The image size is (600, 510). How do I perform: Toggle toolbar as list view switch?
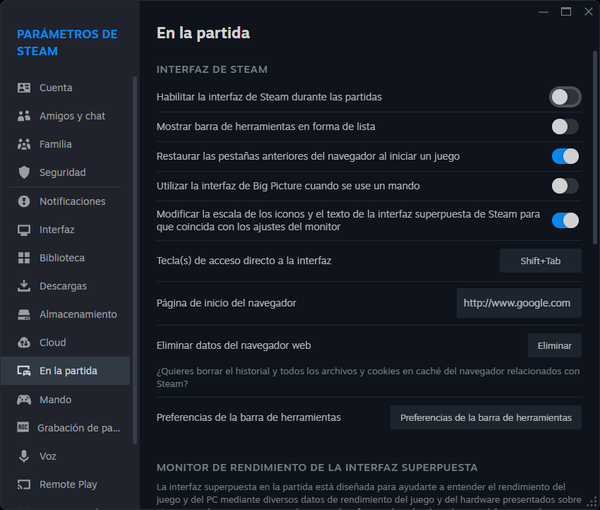564,127
